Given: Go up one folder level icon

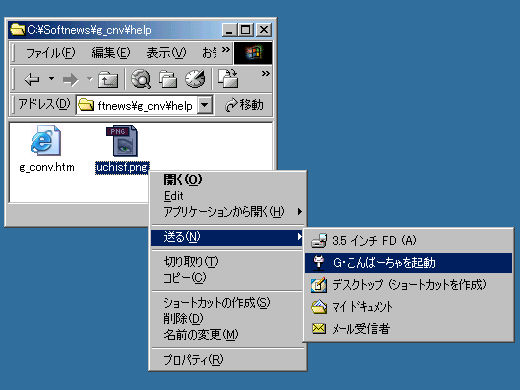Looking at the screenshot, I should 108,79.
